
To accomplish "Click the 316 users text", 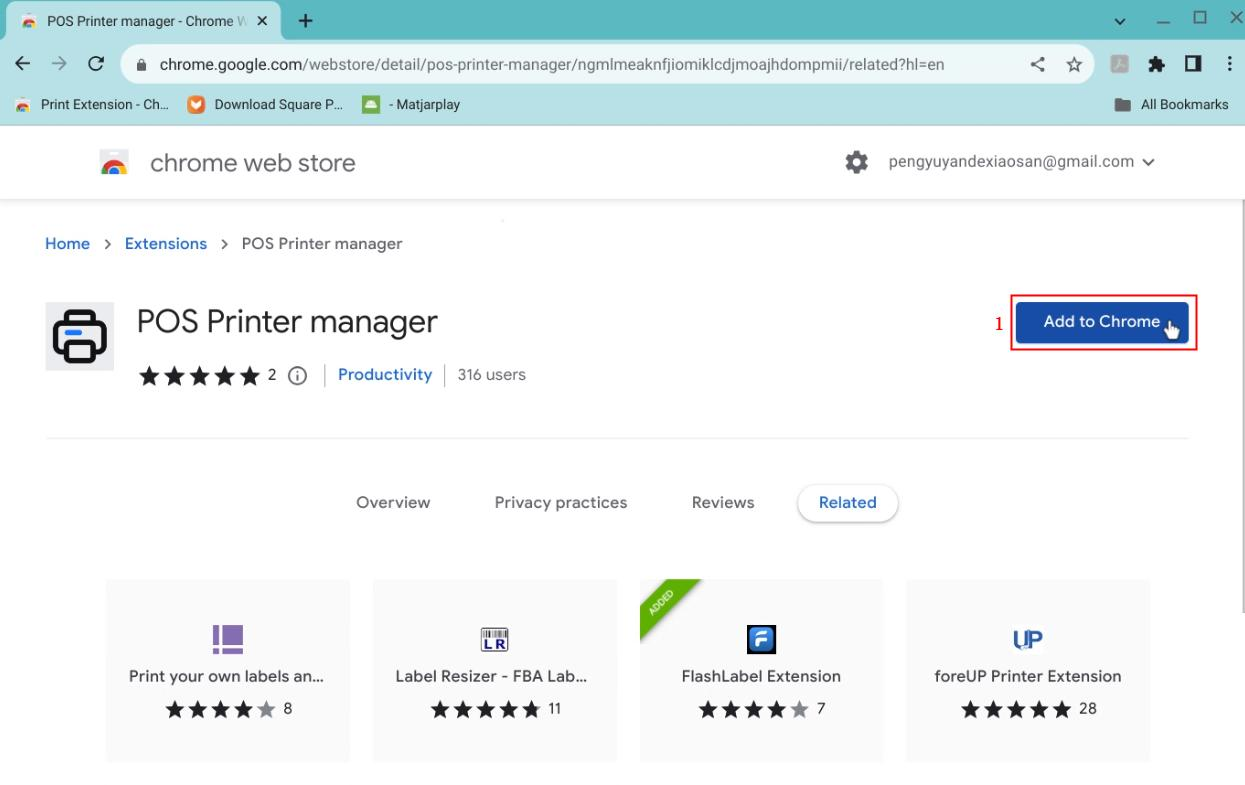I will [491, 375].
